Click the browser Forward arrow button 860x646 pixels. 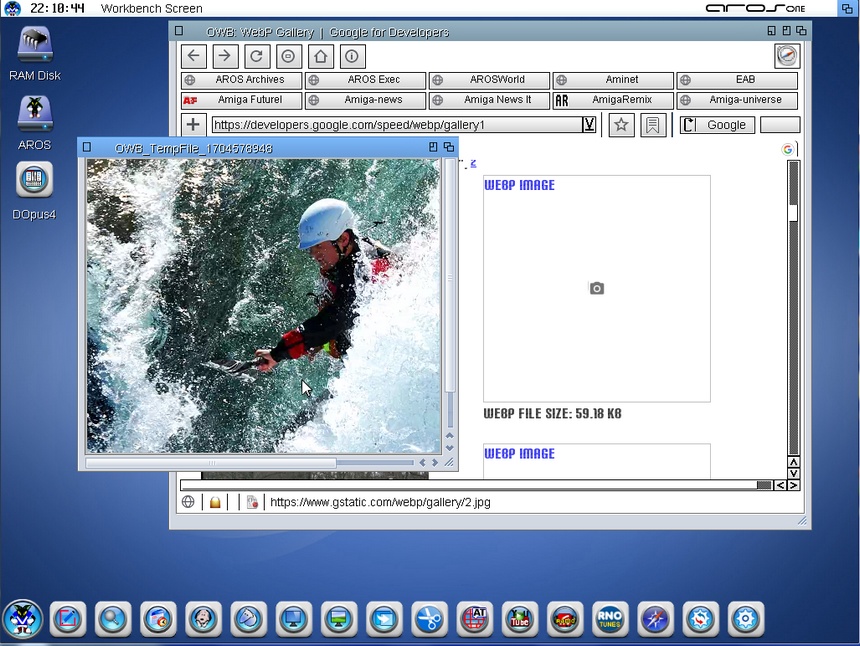point(225,57)
